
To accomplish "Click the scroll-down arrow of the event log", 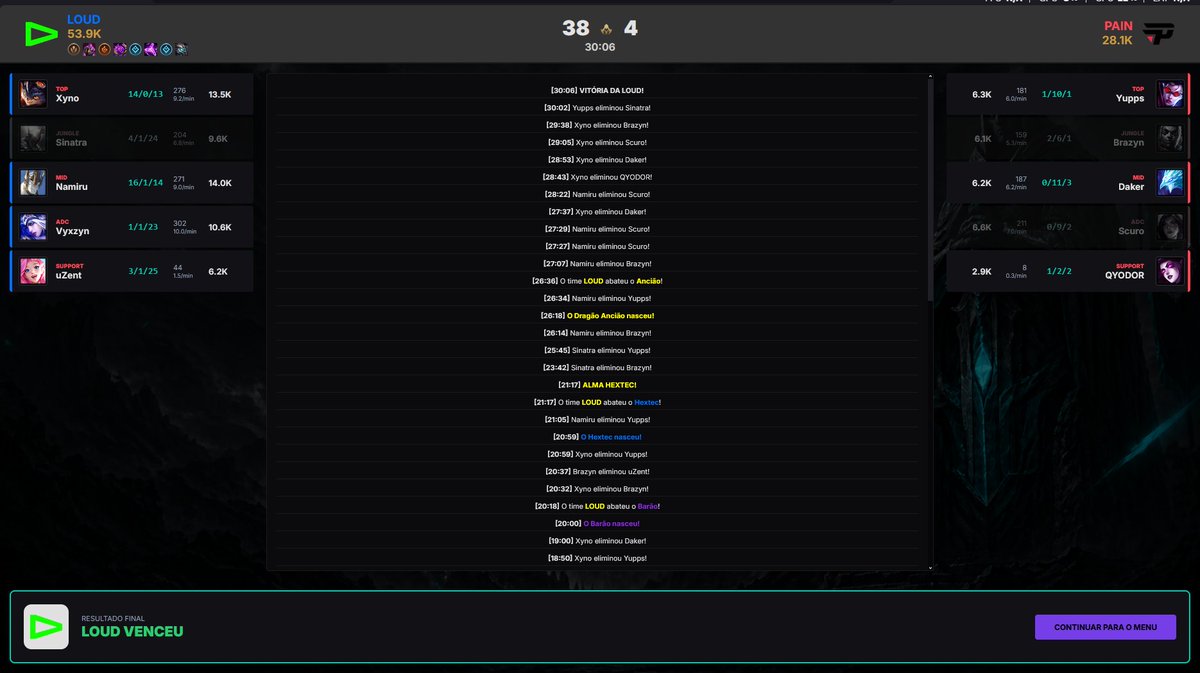I will point(931,567).
